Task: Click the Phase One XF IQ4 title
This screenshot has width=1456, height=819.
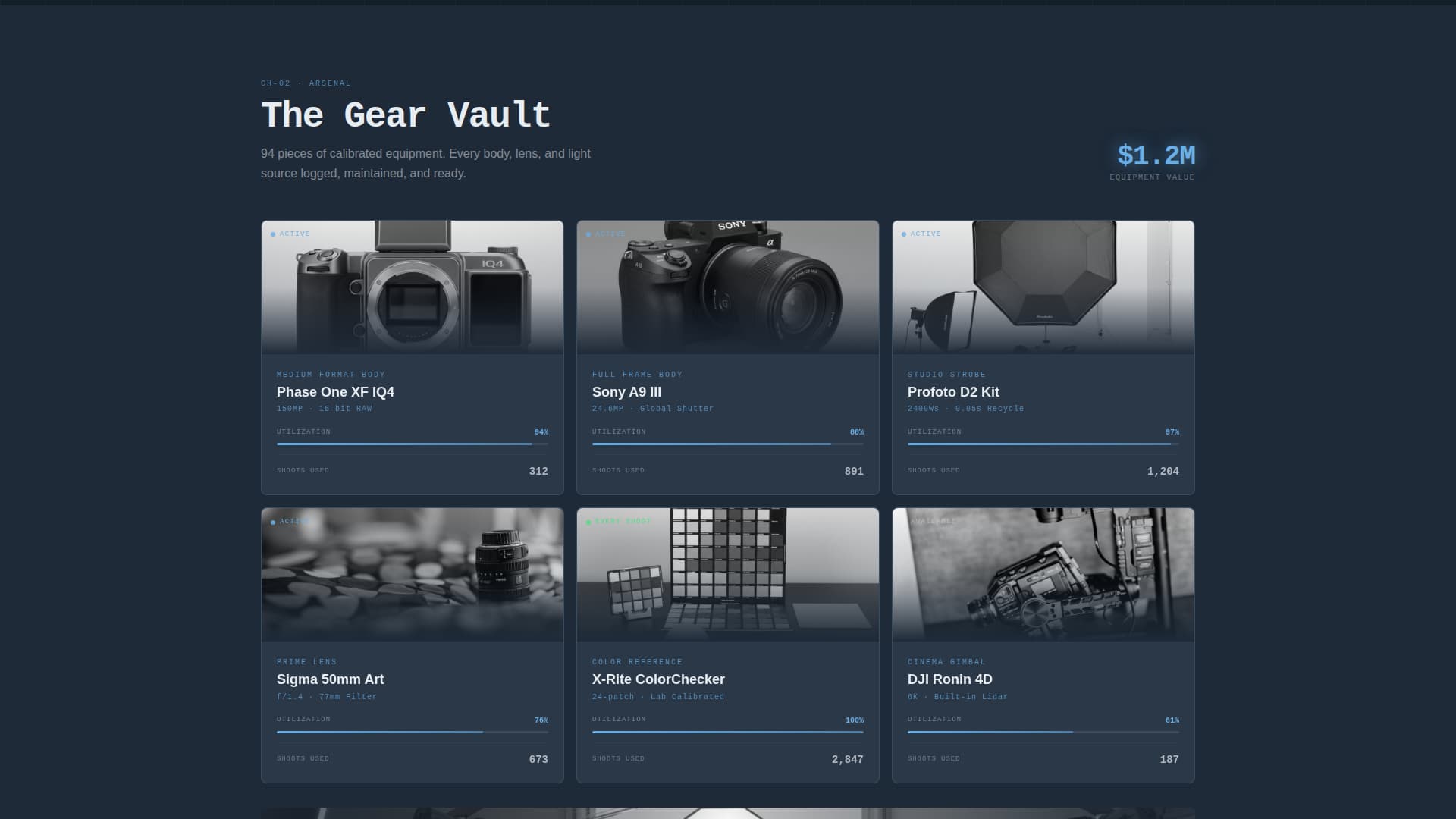Action: pos(335,392)
